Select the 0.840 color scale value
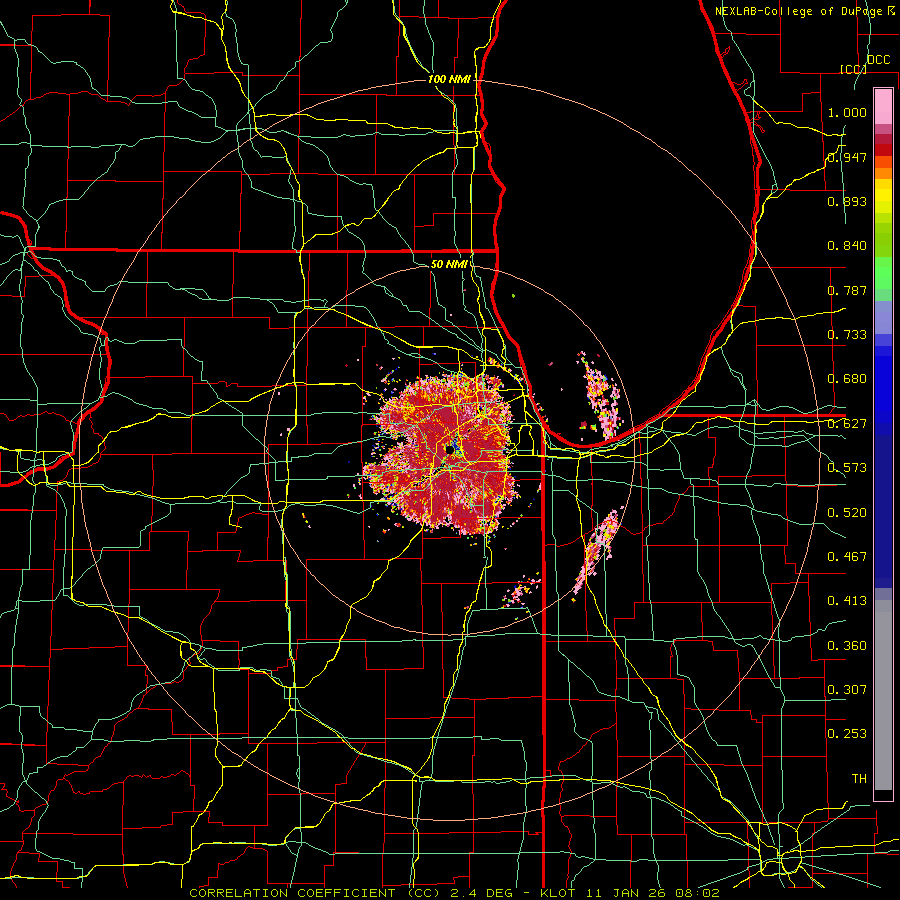The width and height of the screenshot is (900, 900). (x=847, y=246)
